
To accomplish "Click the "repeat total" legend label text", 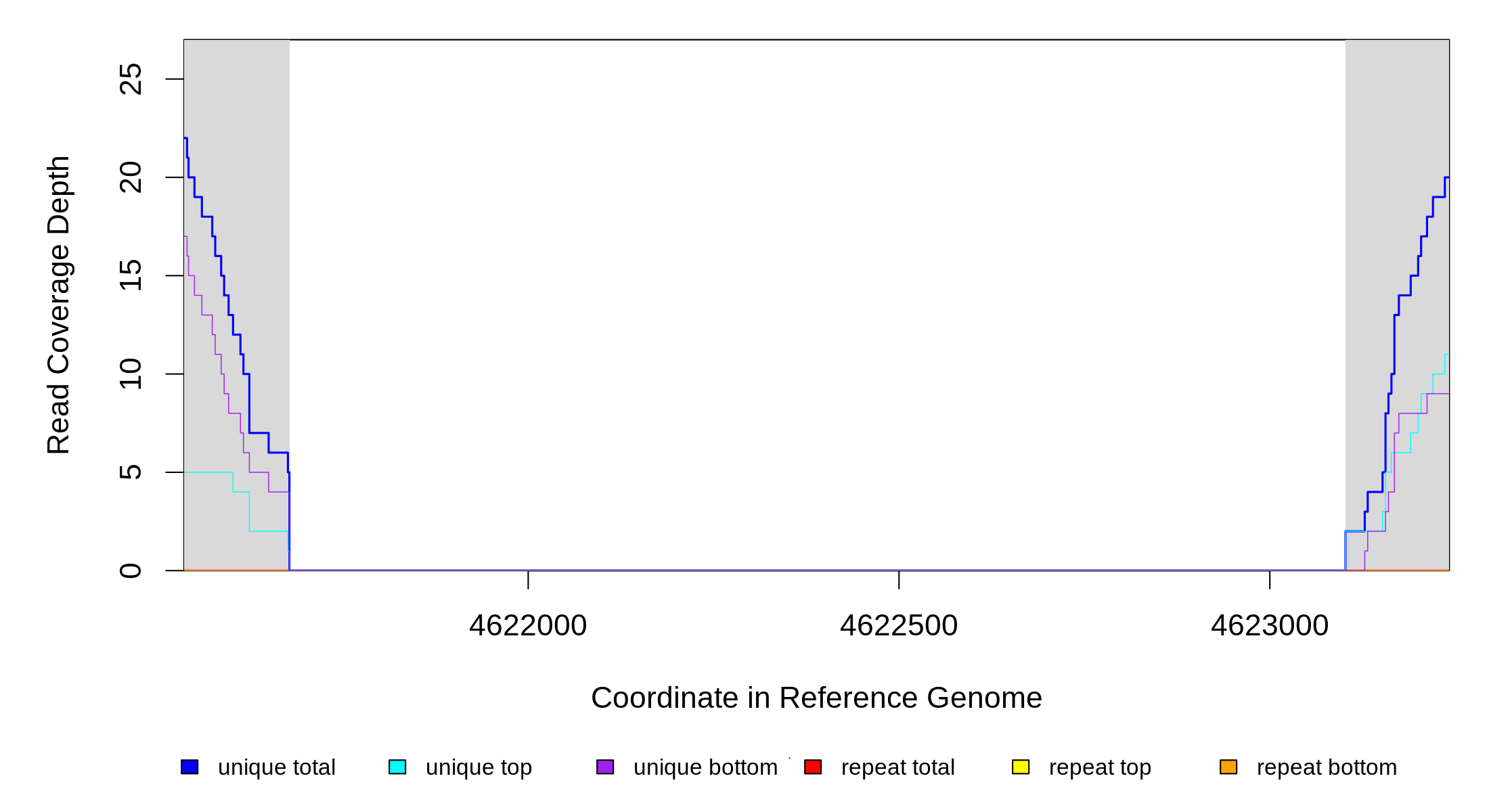I will [x=897, y=767].
